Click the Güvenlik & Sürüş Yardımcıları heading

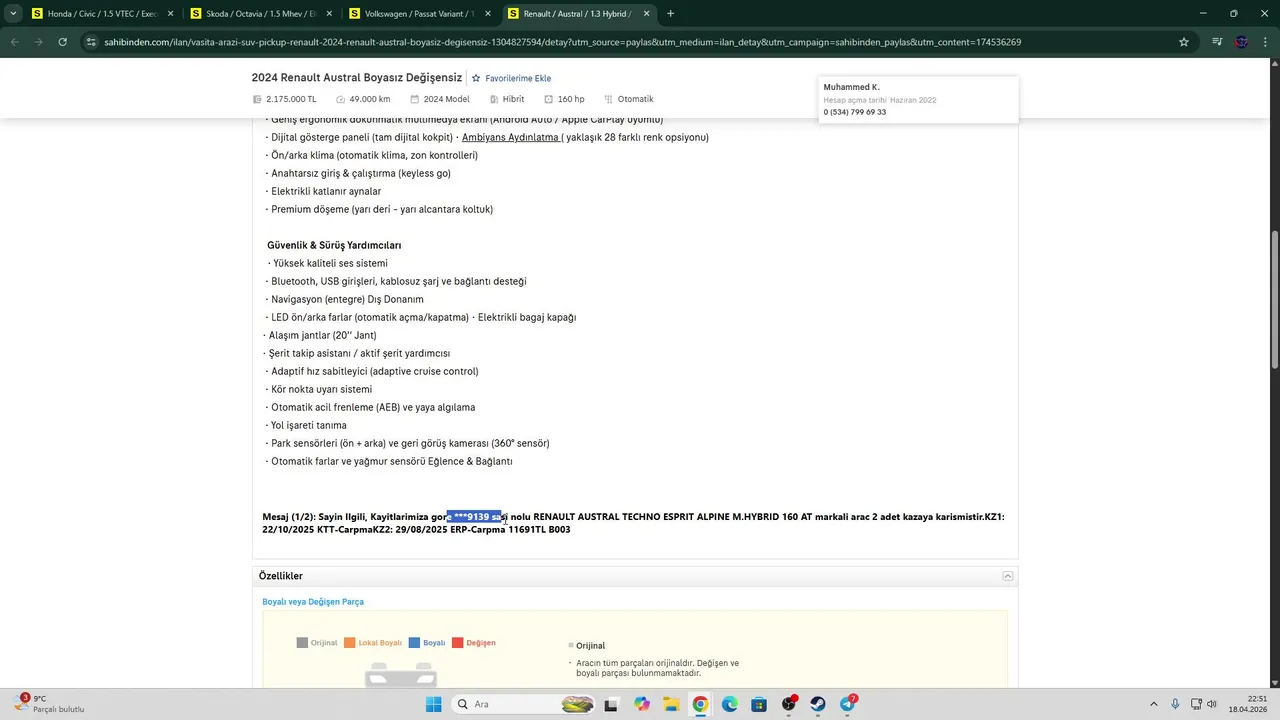pos(334,245)
